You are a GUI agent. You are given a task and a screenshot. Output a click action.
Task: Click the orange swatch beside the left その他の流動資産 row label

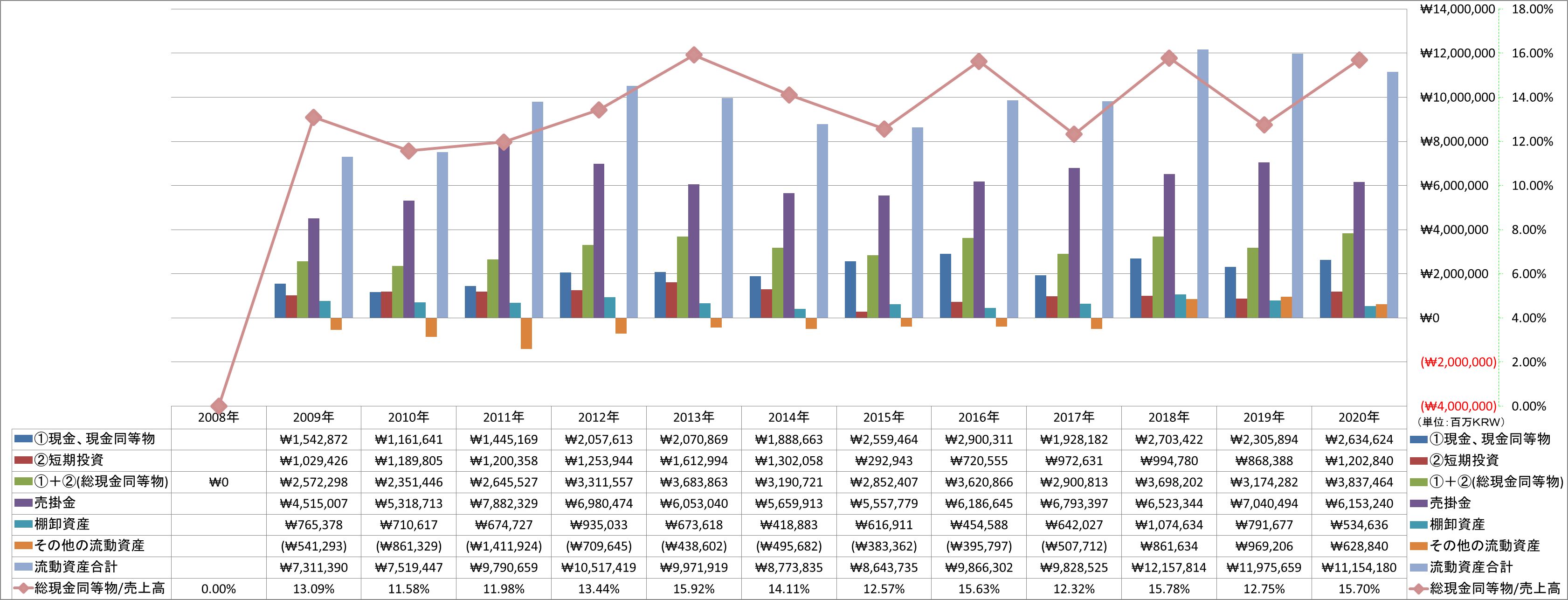click(23, 545)
